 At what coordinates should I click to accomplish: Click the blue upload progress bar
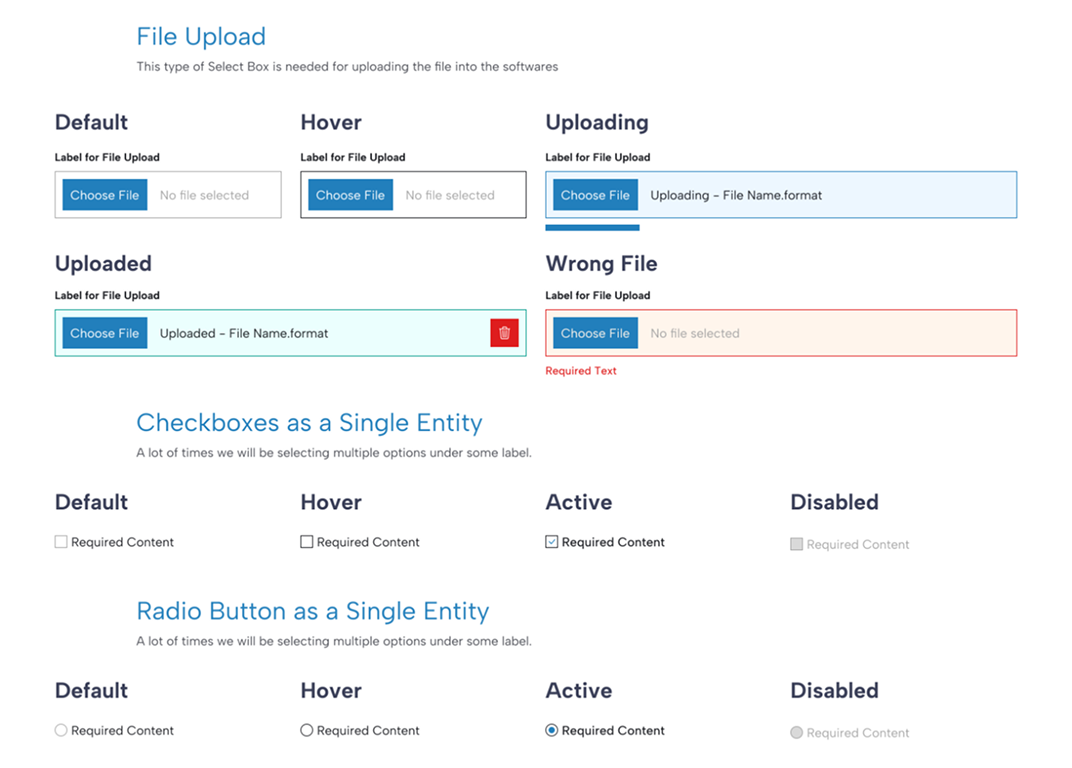tap(592, 228)
